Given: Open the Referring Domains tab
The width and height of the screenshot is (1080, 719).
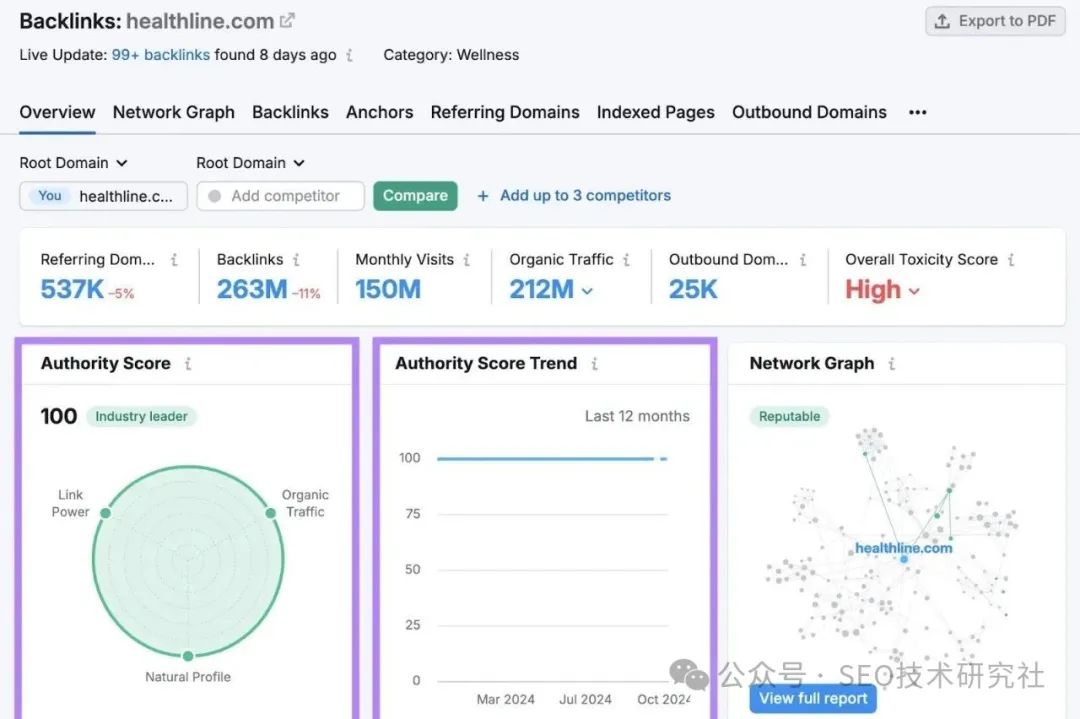Looking at the screenshot, I should 505,112.
